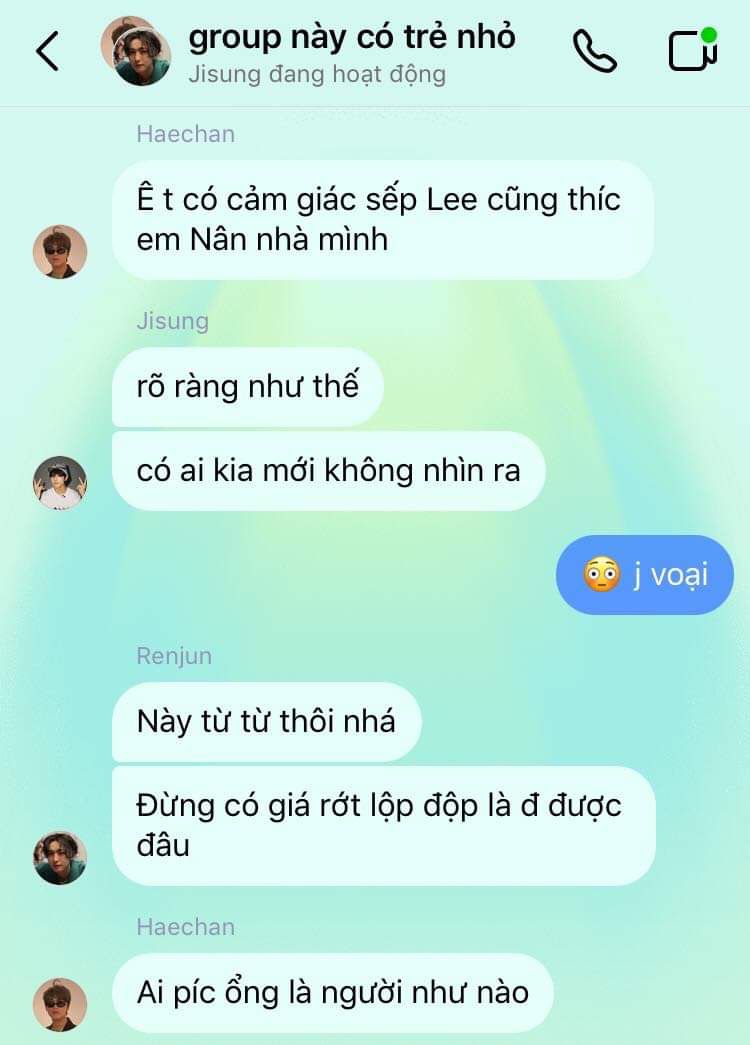Screen dimensions: 750x1045
Task: Tap the sender name 'Renjun' label
Action: tap(174, 656)
